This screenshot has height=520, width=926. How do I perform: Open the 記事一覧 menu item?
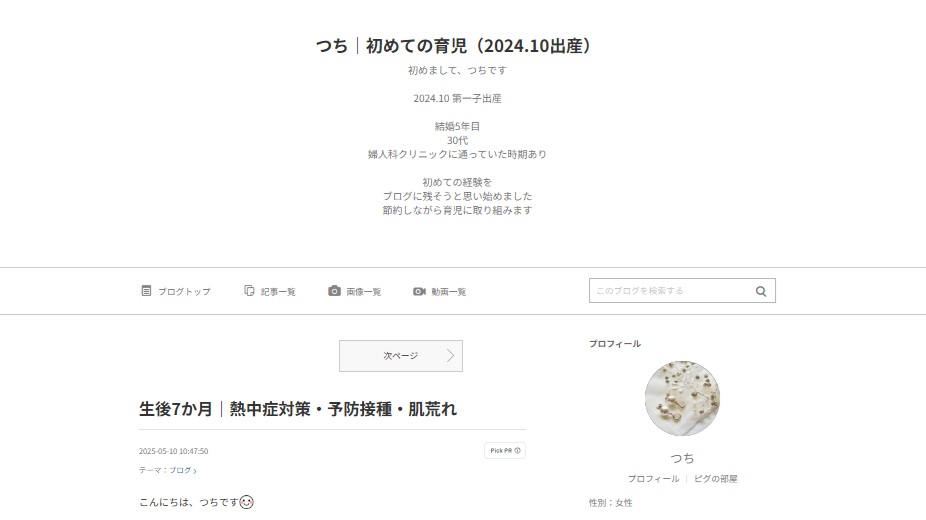270,291
